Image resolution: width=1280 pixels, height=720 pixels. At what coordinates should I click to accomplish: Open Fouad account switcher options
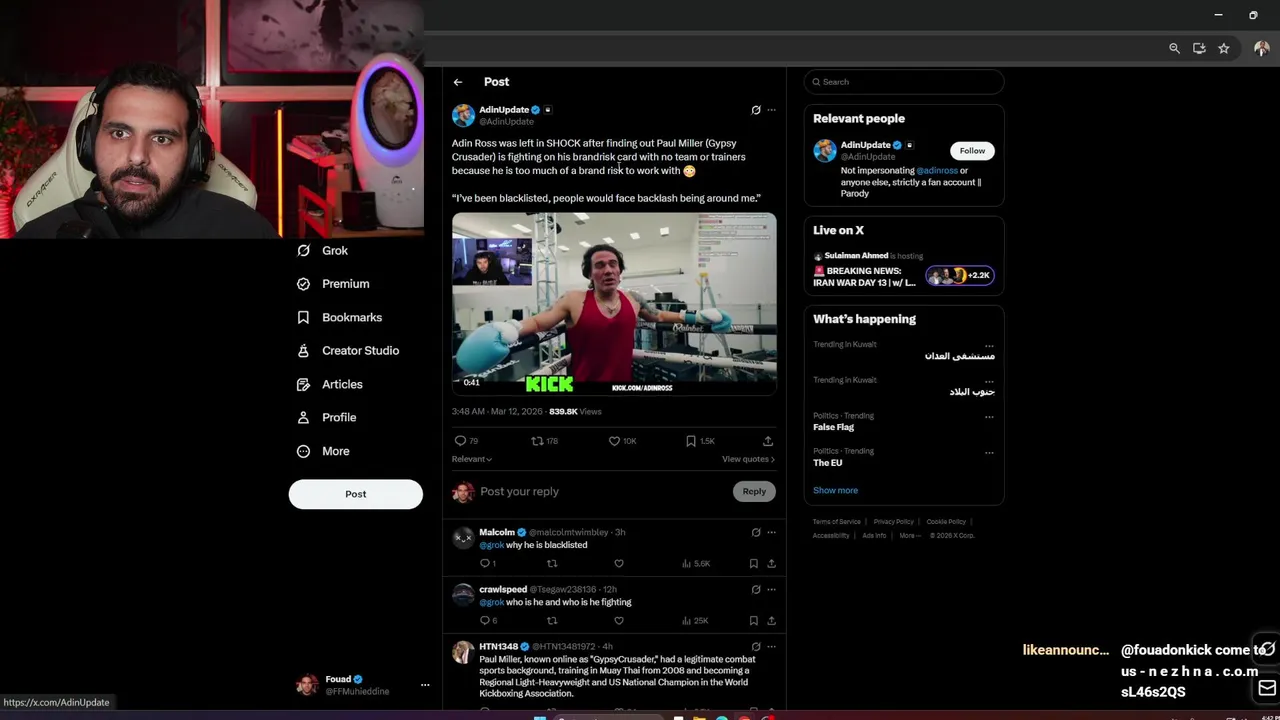[425, 685]
